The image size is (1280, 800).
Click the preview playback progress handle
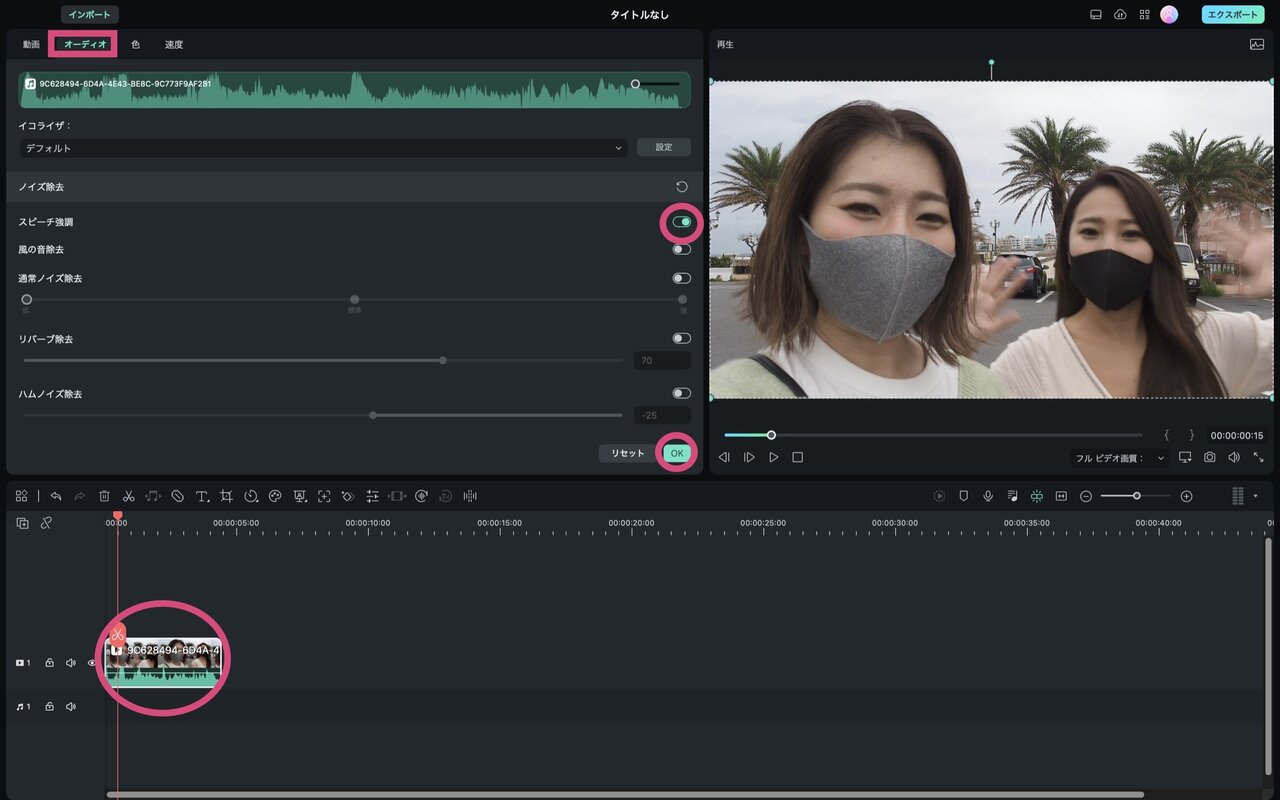tap(771, 435)
